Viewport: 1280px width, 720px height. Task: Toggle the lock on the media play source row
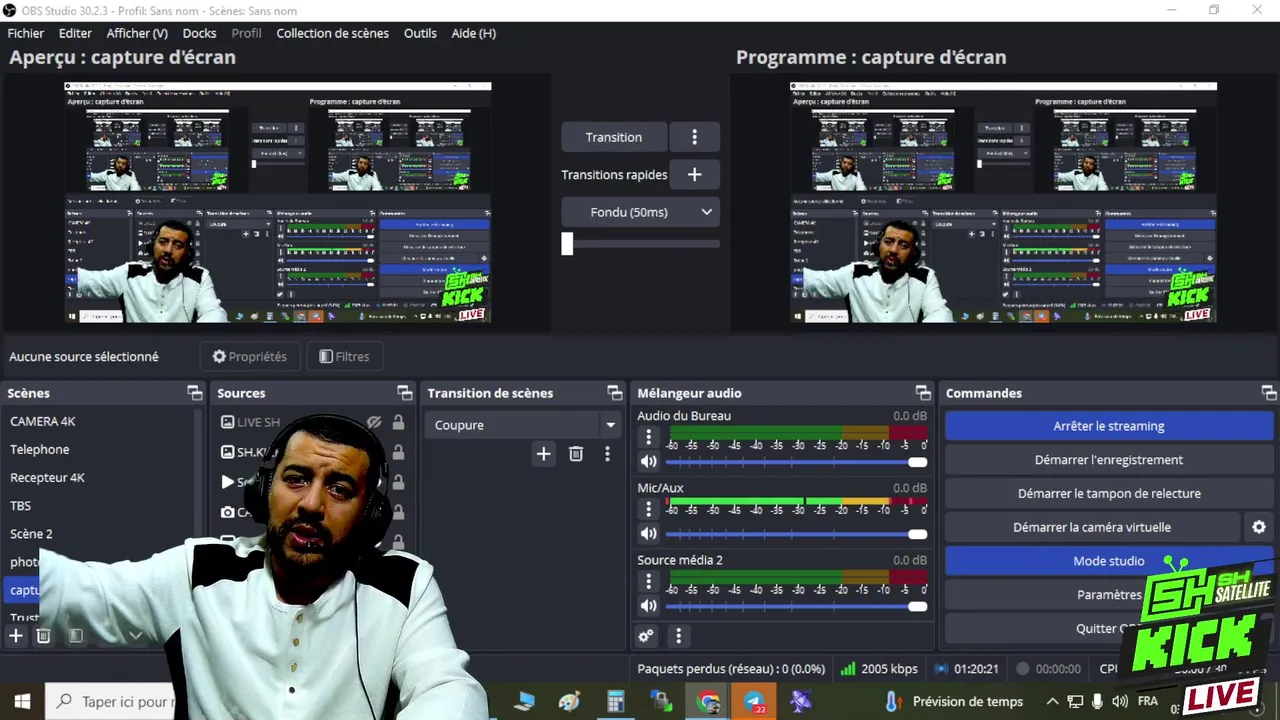[398, 482]
